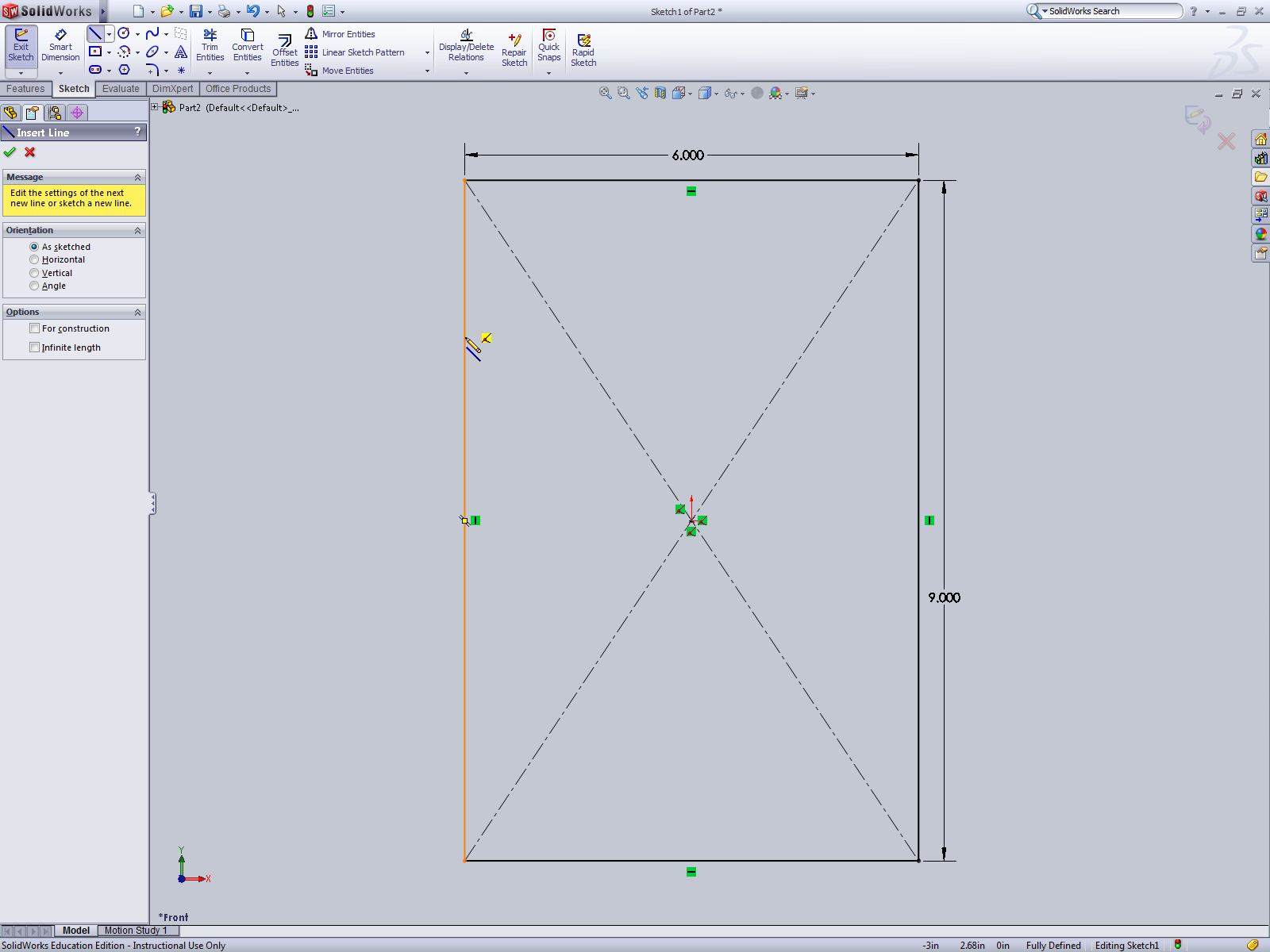Expand the Linear Sketch Pattern dropdown
This screenshot has height=952, width=1270.
pyautogui.click(x=427, y=52)
